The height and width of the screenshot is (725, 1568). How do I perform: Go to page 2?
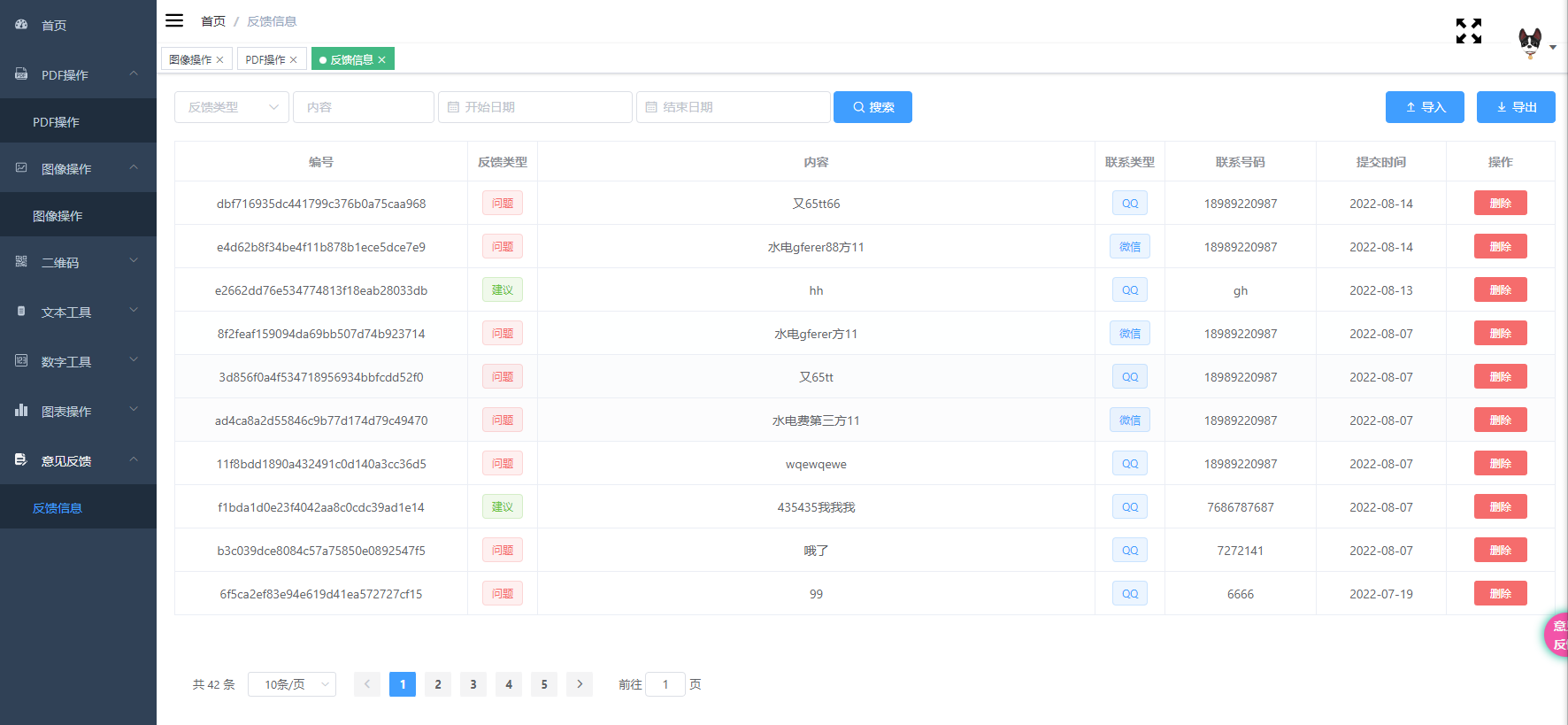(438, 684)
